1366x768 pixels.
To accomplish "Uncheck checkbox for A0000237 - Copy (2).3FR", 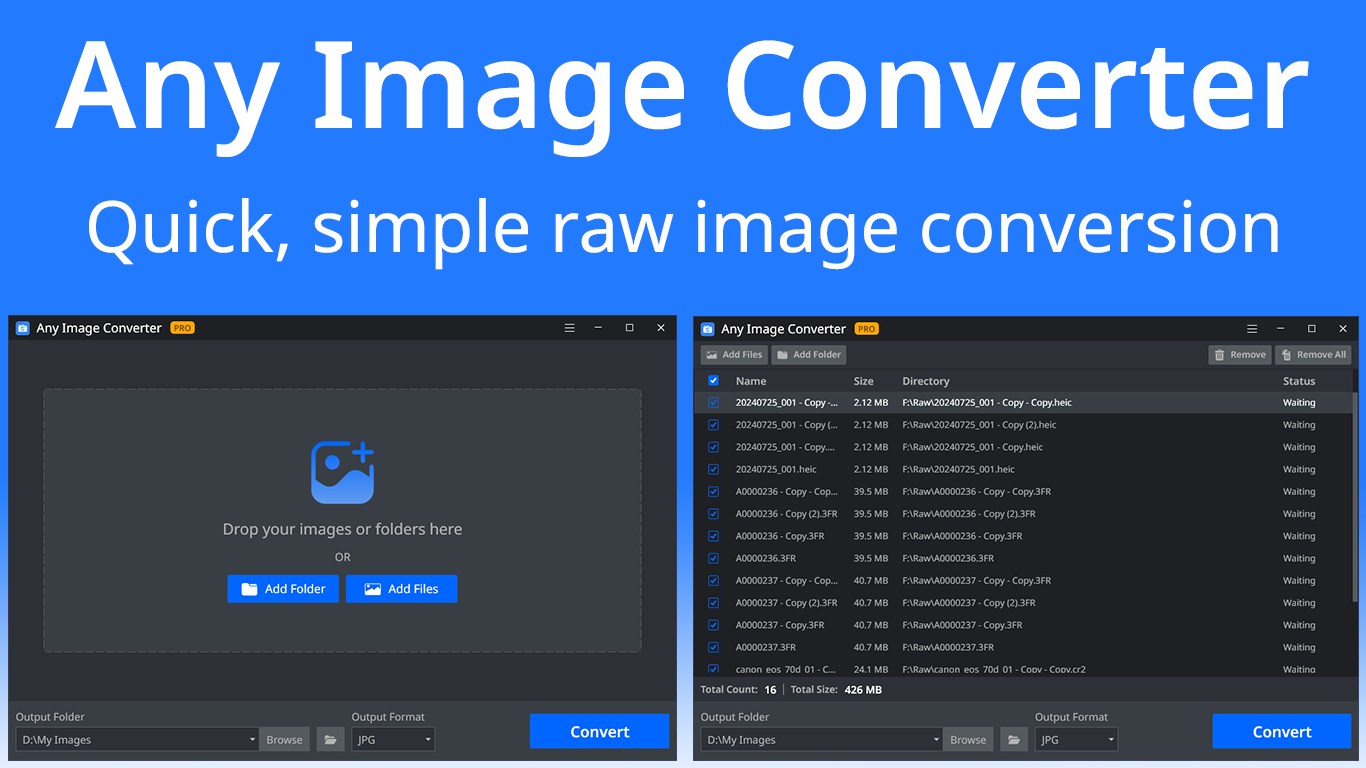I will (x=713, y=603).
